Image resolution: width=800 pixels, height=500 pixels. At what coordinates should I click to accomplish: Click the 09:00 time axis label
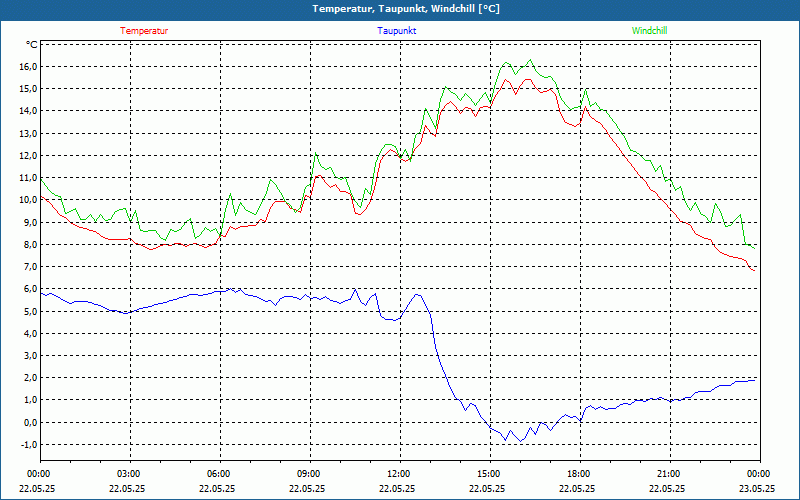coord(309,474)
